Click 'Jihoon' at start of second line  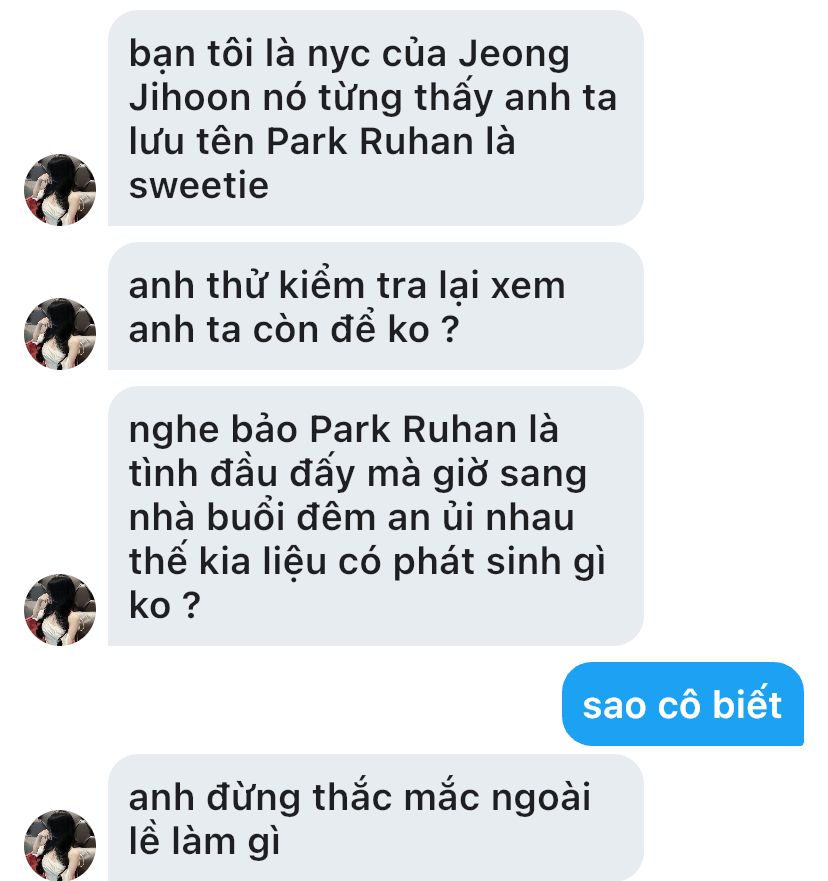click(190, 97)
